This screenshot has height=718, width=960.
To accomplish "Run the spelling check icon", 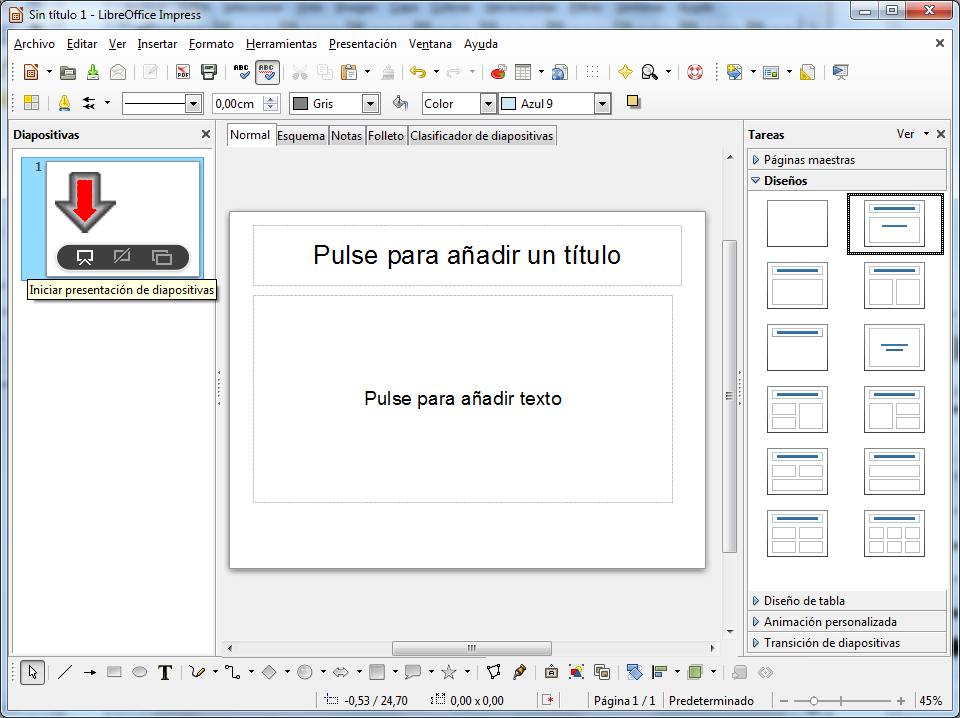I will point(242,72).
